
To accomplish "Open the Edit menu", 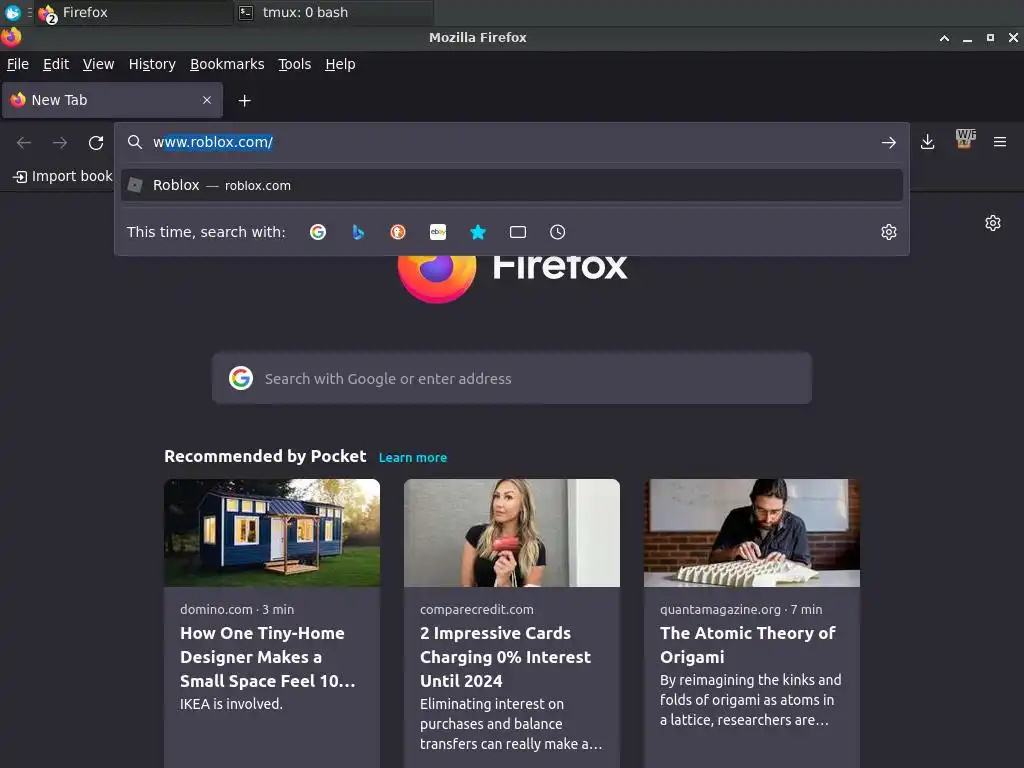I will 56,64.
